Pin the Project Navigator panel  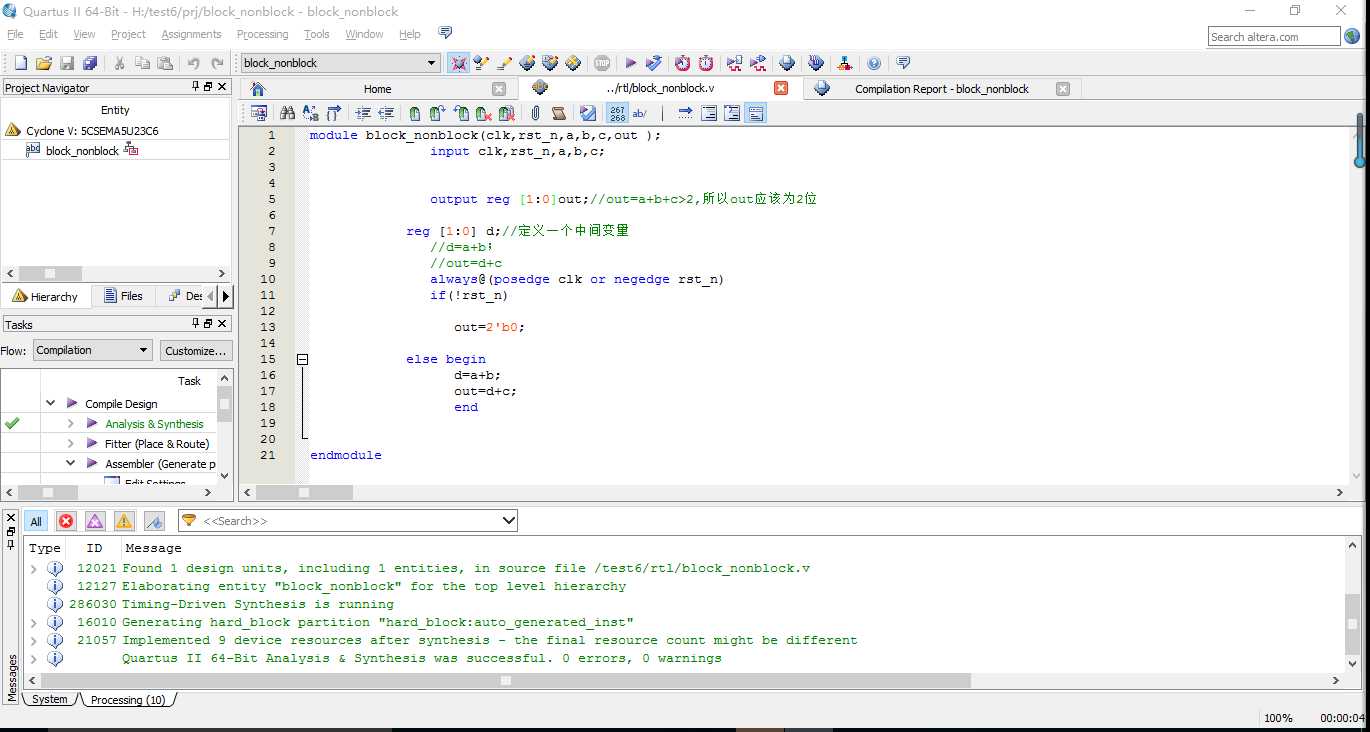click(196, 88)
